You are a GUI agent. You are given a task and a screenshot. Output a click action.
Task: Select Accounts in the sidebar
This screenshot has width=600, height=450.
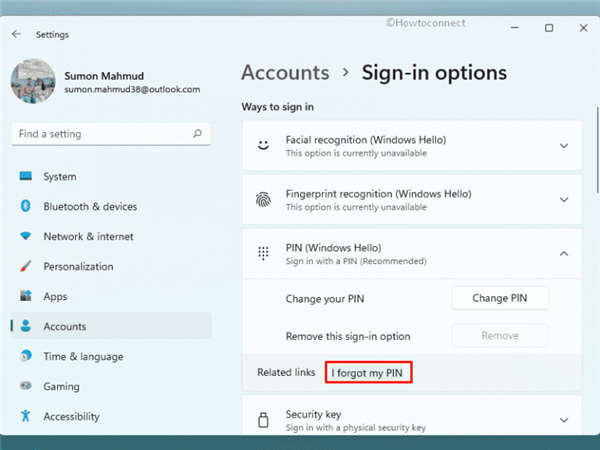point(65,327)
